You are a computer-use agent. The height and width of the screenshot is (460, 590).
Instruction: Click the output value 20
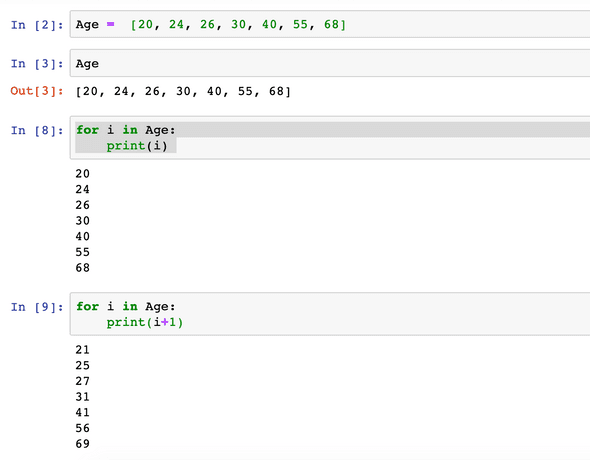click(82, 173)
